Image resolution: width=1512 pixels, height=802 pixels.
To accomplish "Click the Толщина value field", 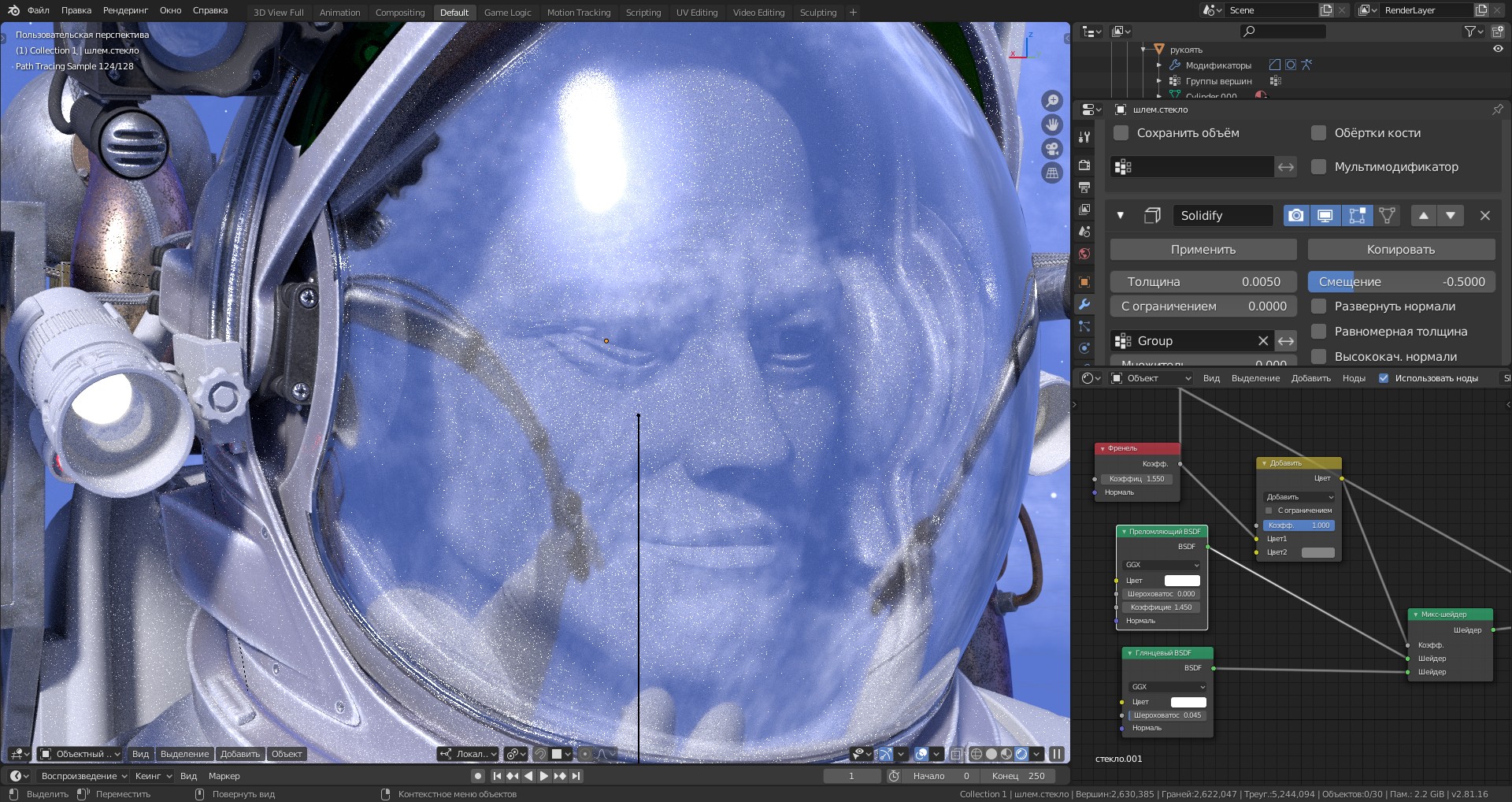I will (1203, 282).
